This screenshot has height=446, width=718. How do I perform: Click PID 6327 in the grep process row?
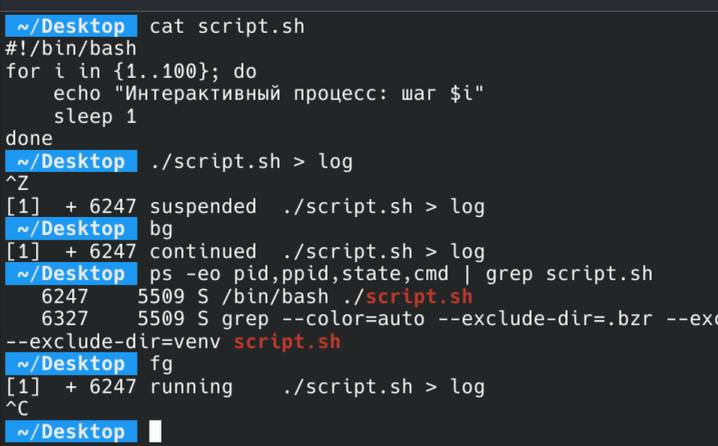pyautogui.click(x=65, y=319)
